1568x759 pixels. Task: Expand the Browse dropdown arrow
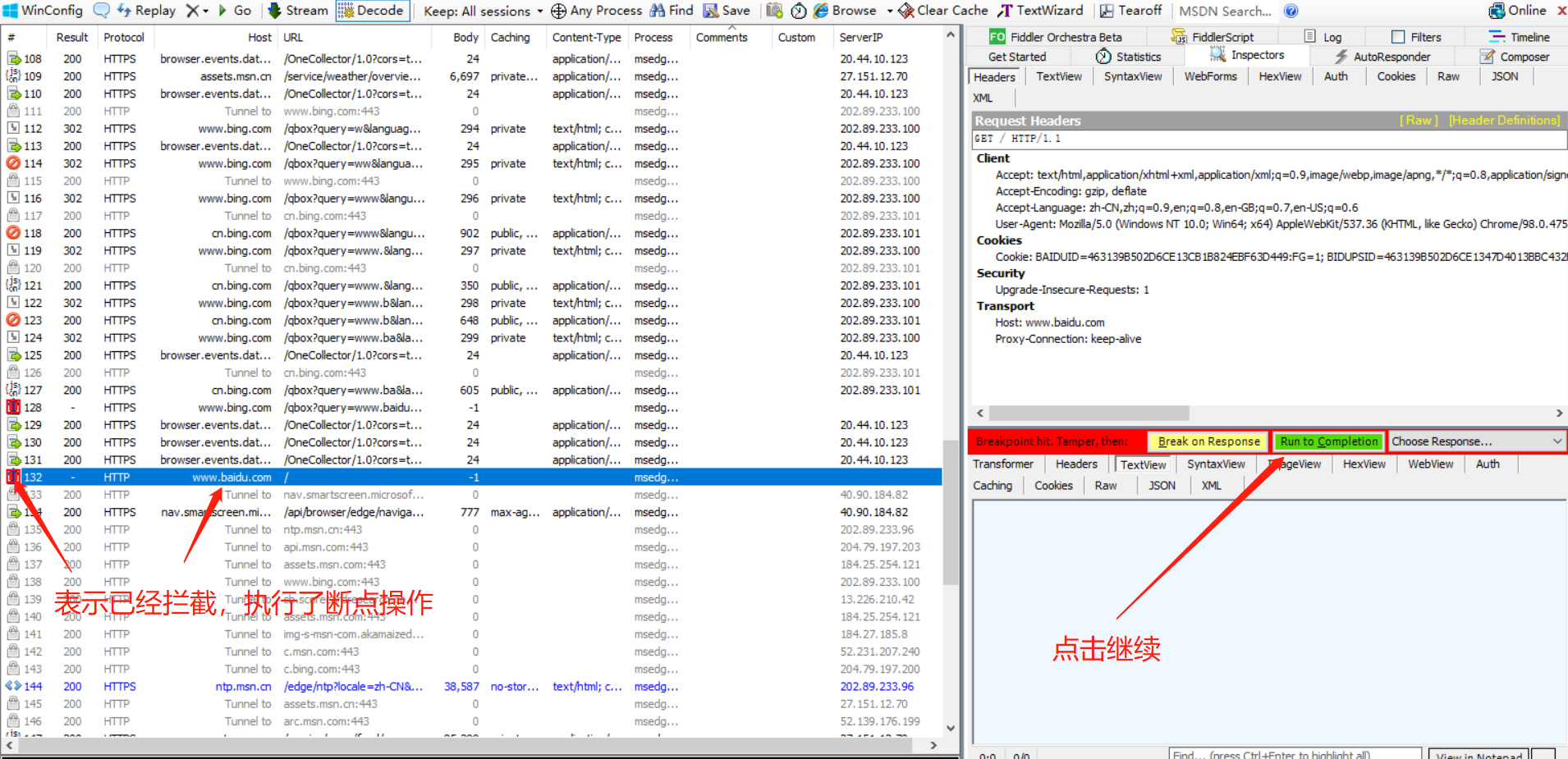pyautogui.click(x=890, y=11)
